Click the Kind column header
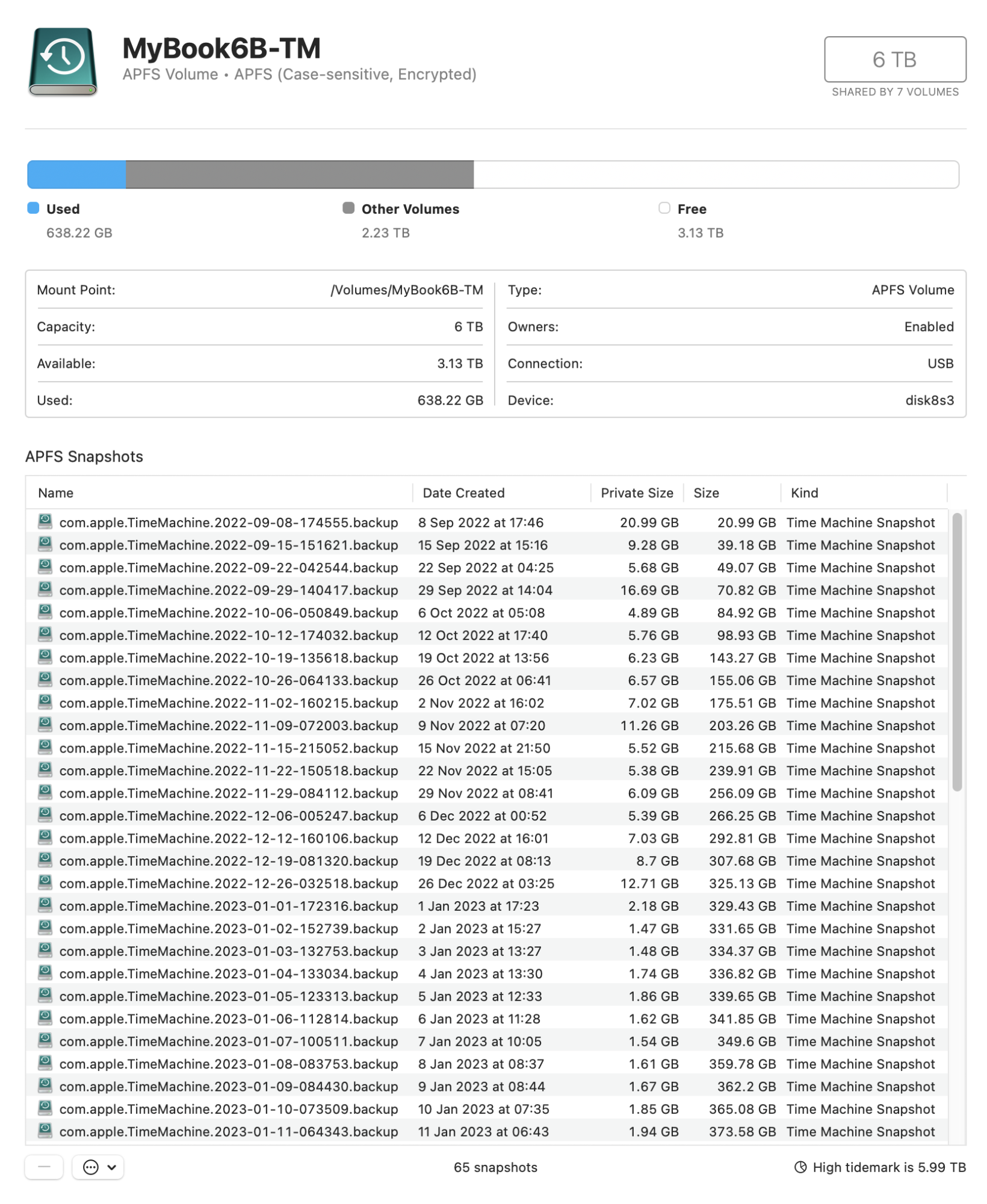The width and height of the screenshot is (987, 1204). point(803,492)
